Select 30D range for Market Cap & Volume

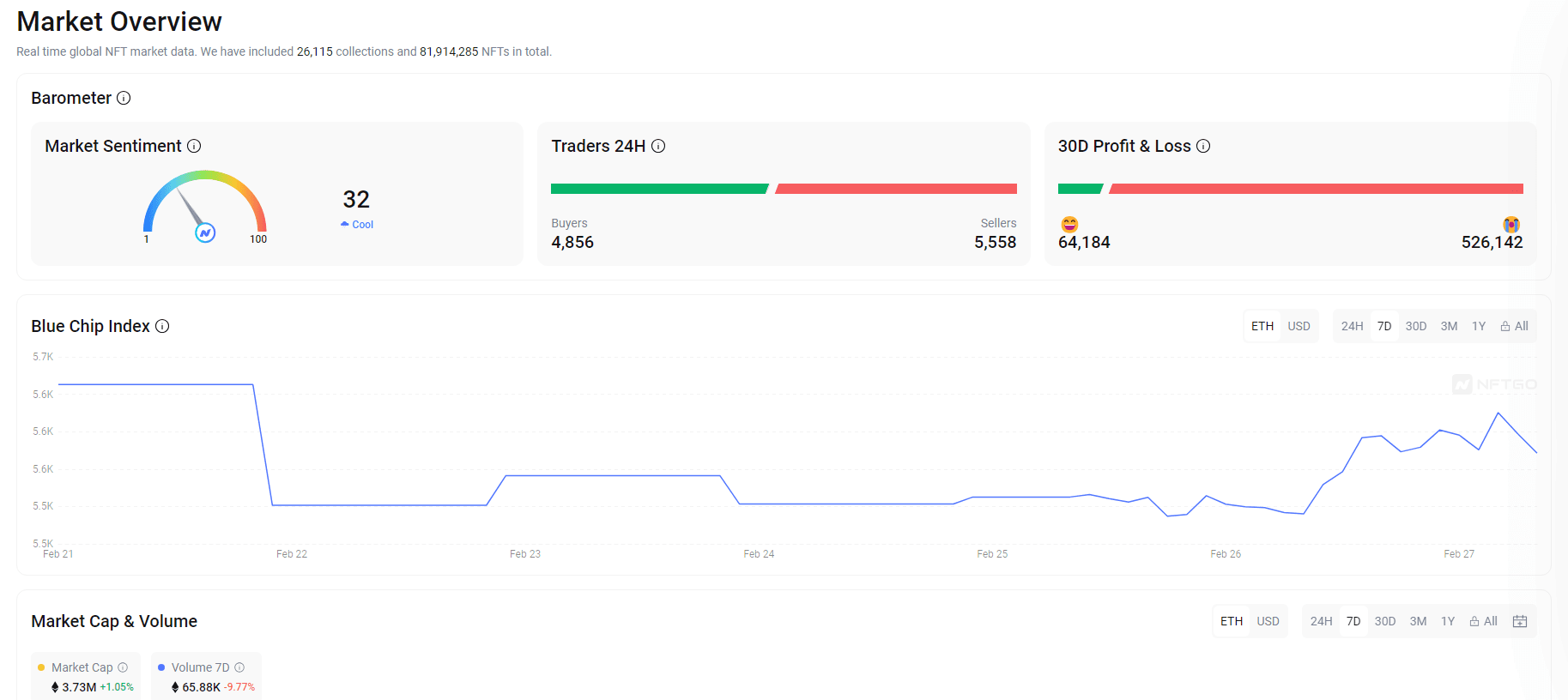pyautogui.click(x=1385, y=621)
